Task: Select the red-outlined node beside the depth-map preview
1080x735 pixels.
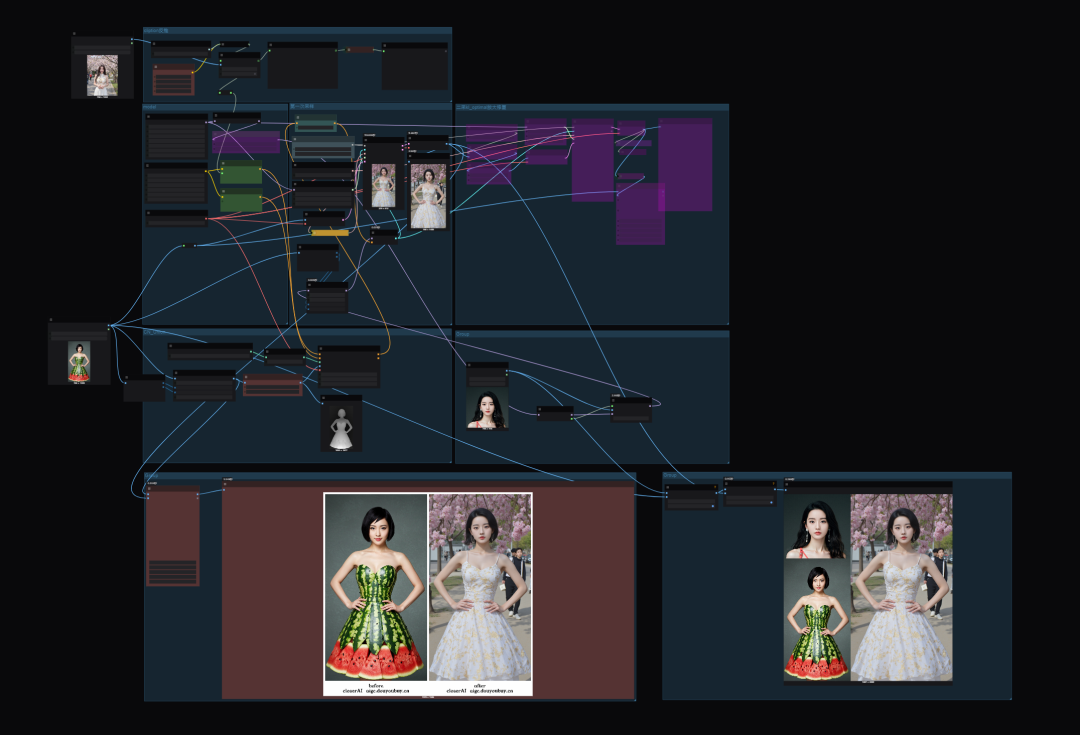Action: point(273,385)
